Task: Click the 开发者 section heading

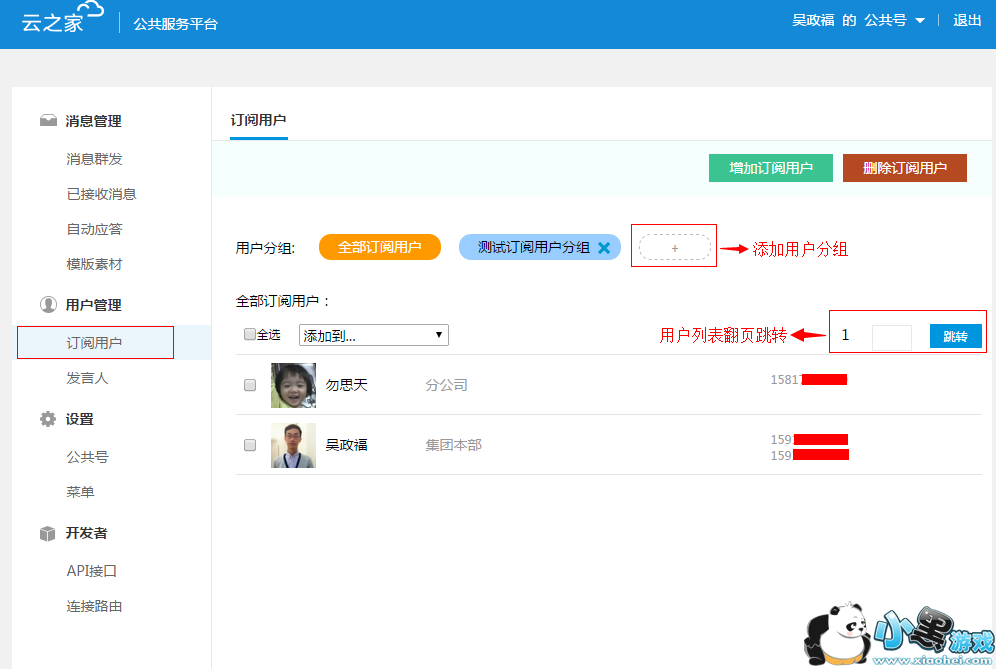Action: tap(86, 533)
